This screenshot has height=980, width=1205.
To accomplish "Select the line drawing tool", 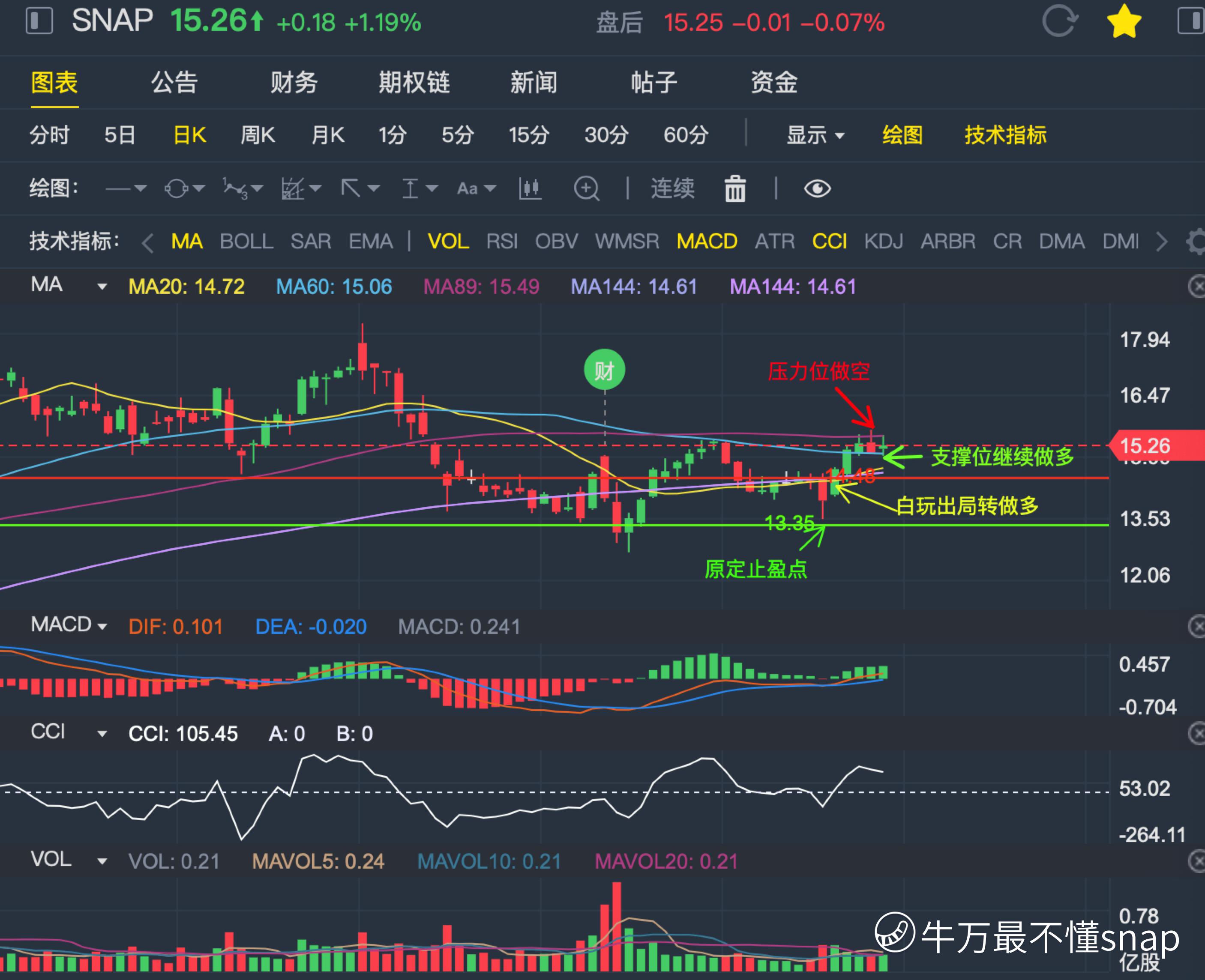I will coord(118,188).
